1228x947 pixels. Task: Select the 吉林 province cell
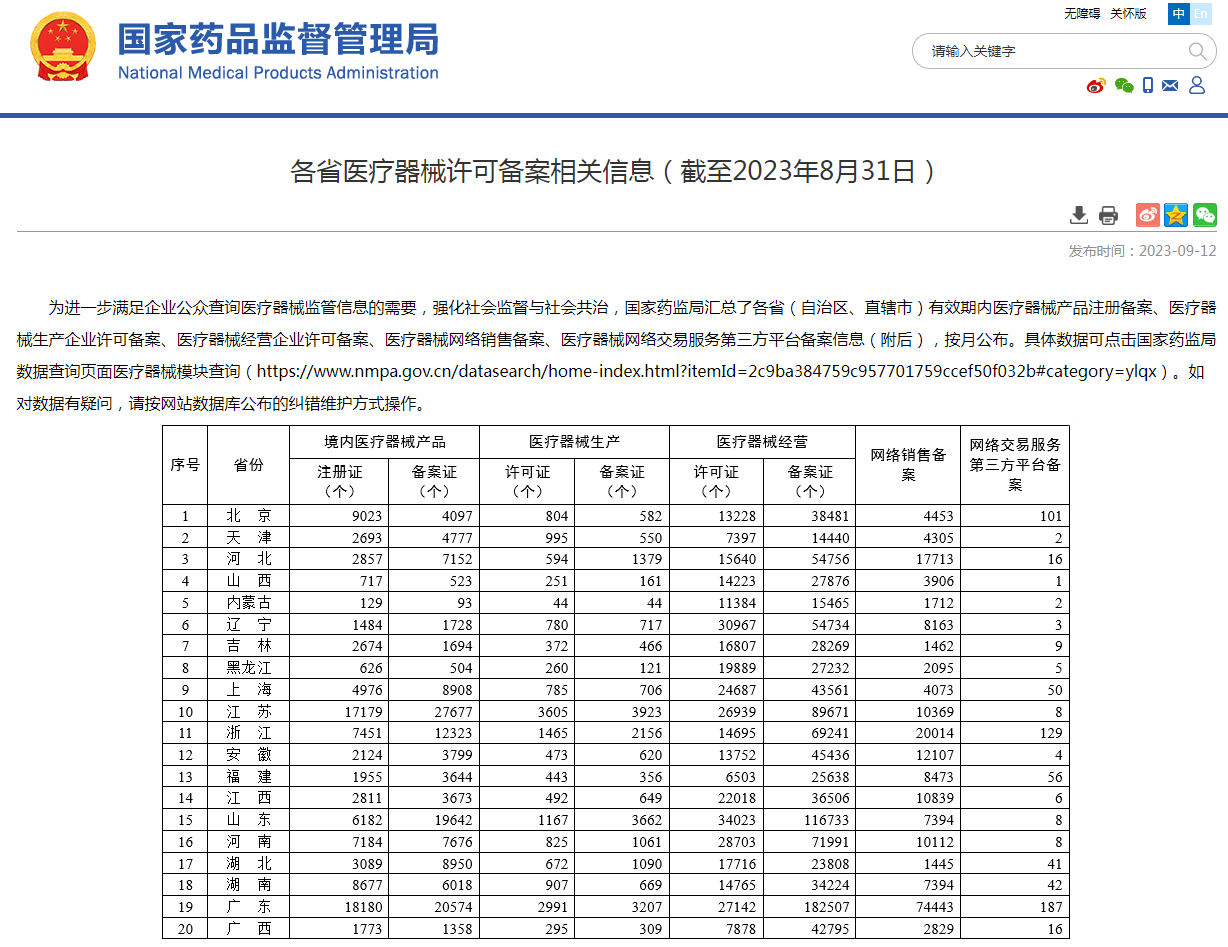[249, 646]
